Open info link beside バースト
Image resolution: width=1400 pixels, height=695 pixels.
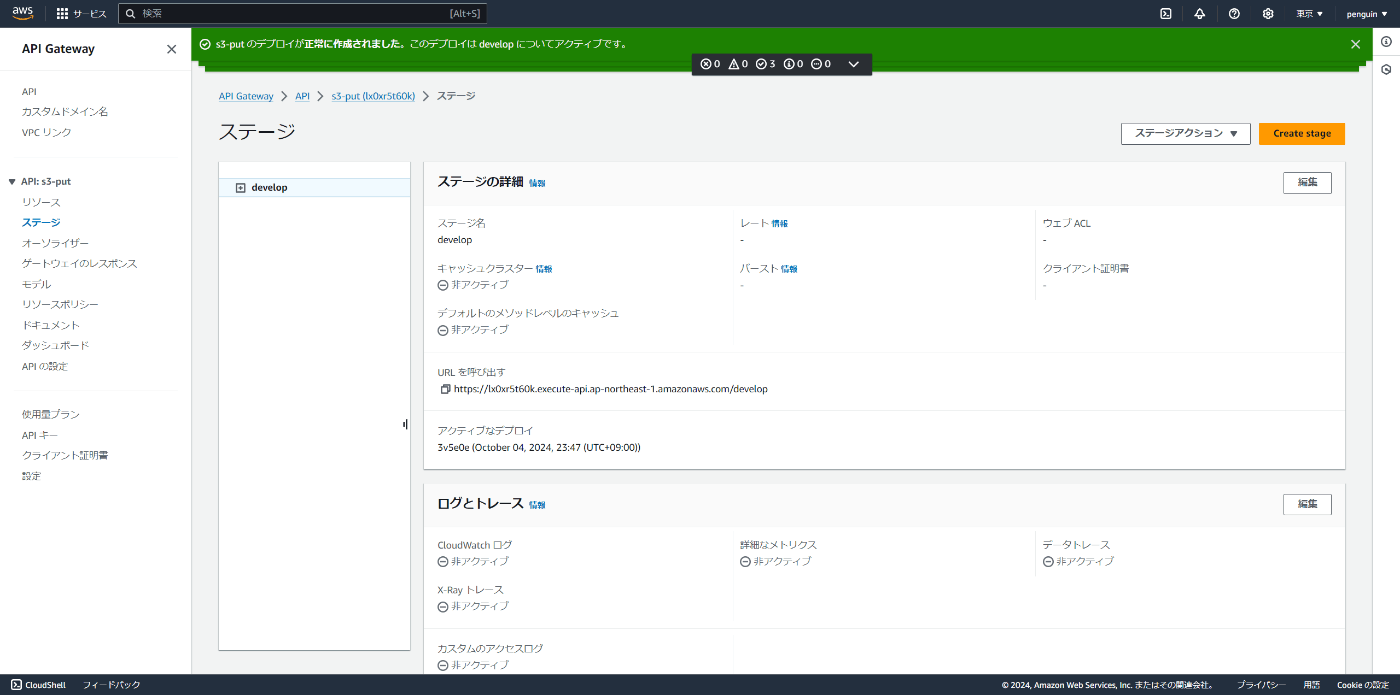[x=789, y=269]
